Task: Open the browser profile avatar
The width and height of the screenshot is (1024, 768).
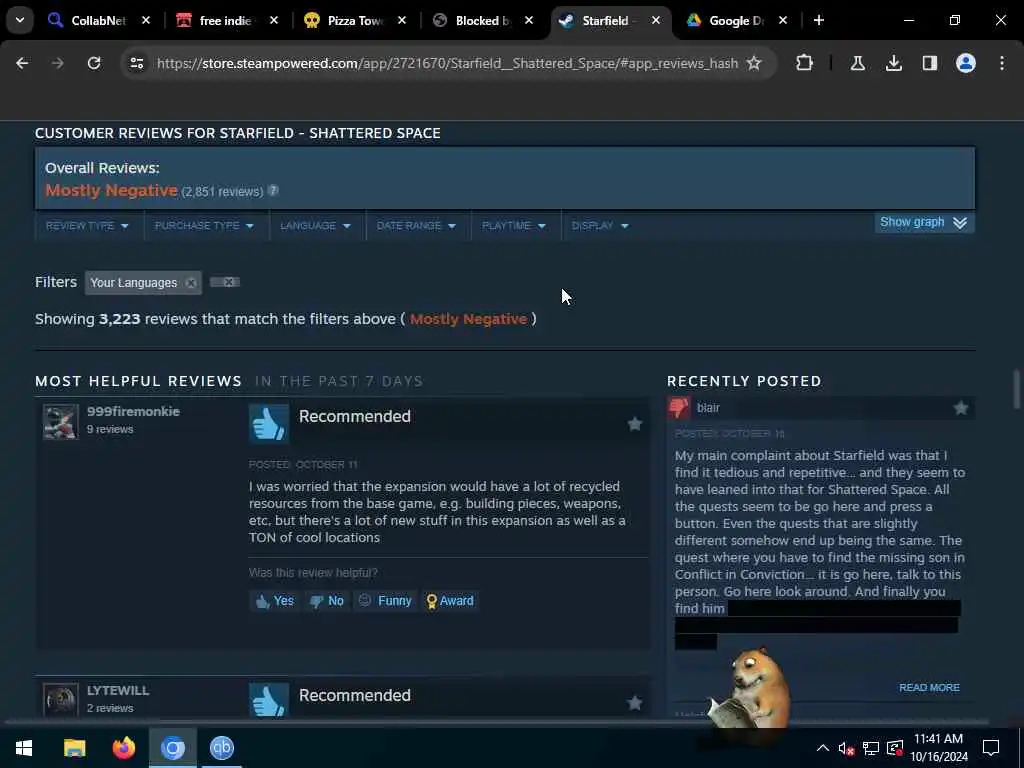Action: [965, 63]
